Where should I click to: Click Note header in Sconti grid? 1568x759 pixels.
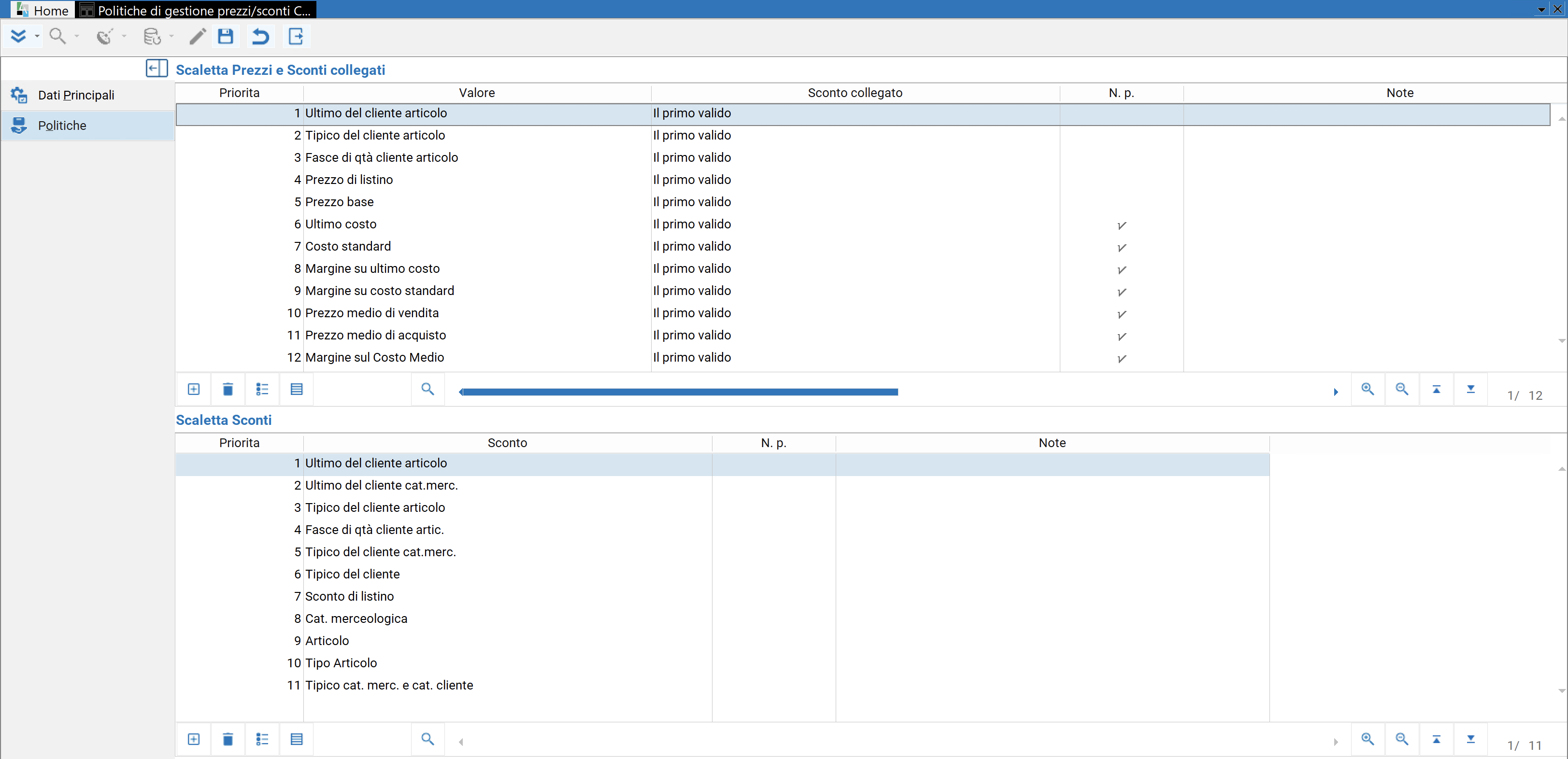point(1053,443)
